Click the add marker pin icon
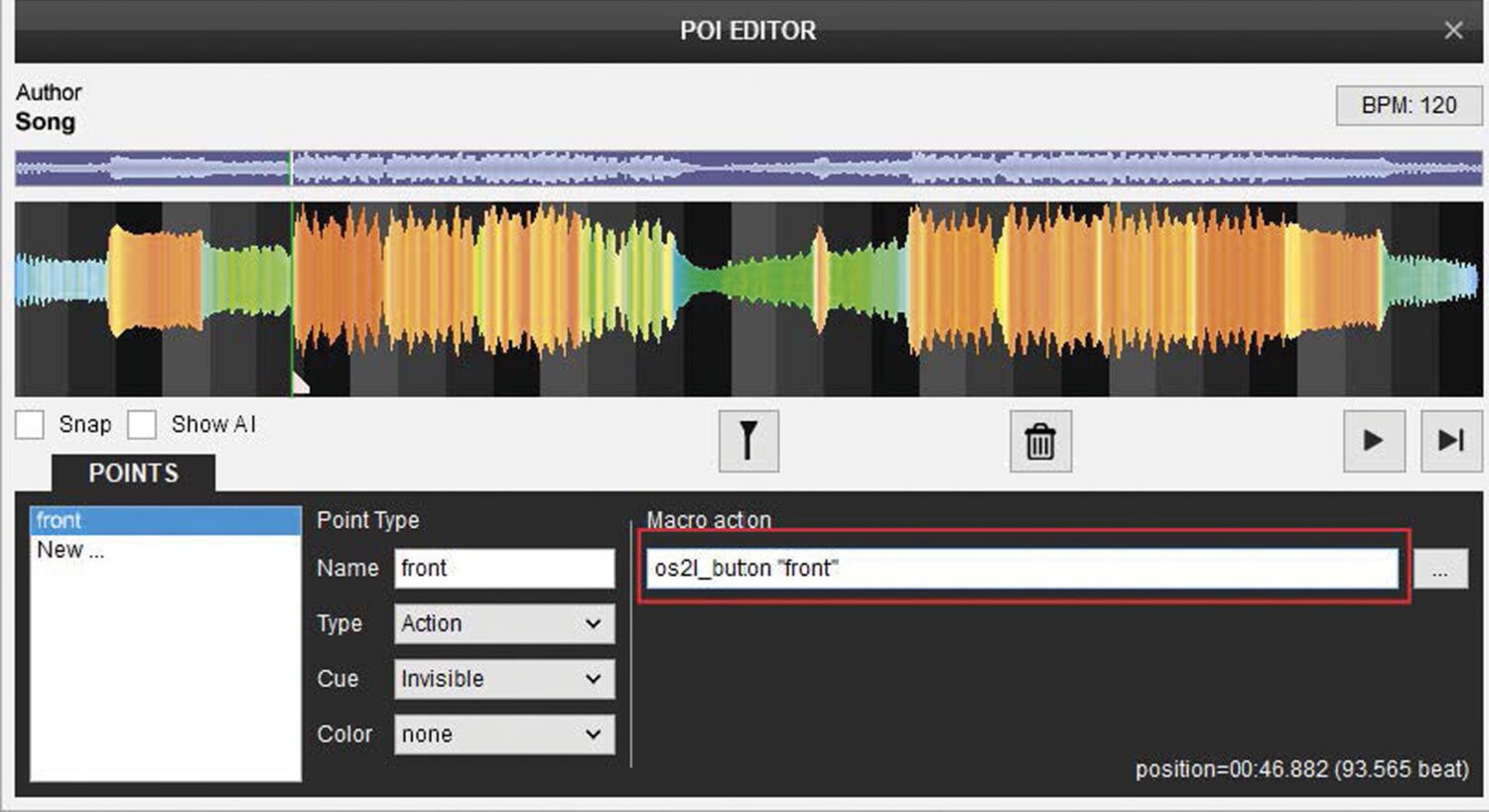The width and height of the screenshot is (1489, 812). click(748, 441)
